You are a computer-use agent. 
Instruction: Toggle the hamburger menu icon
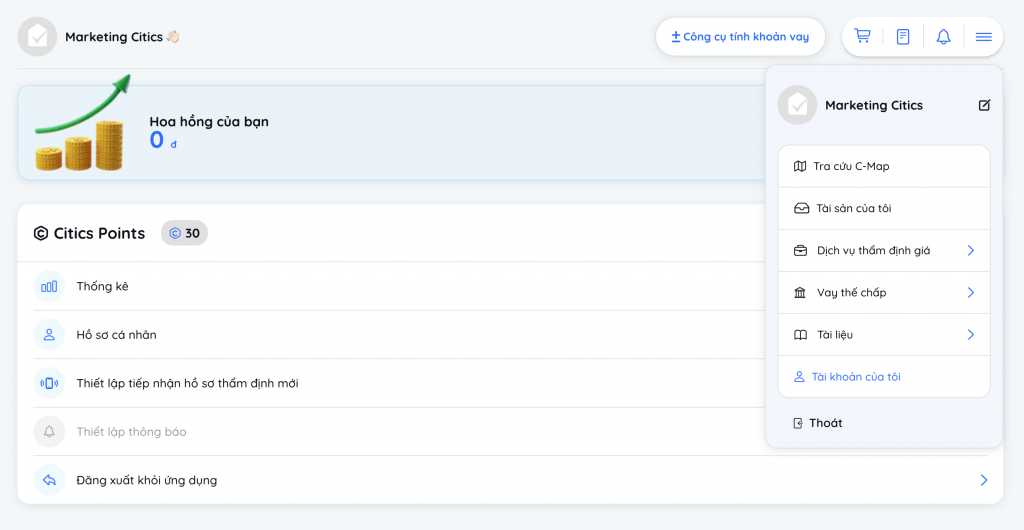[x=983, y=37]
